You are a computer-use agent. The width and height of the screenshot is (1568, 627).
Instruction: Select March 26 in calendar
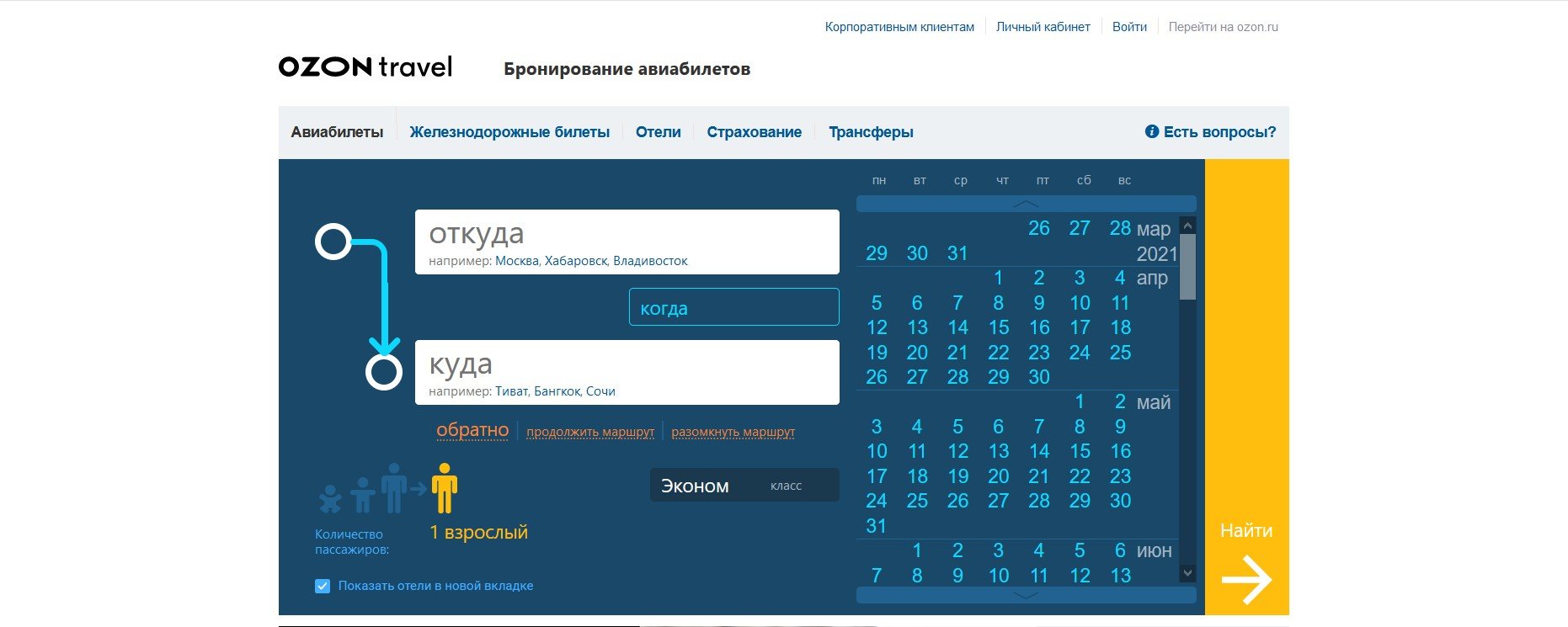pyautogui.click(x=1039, y=228)
